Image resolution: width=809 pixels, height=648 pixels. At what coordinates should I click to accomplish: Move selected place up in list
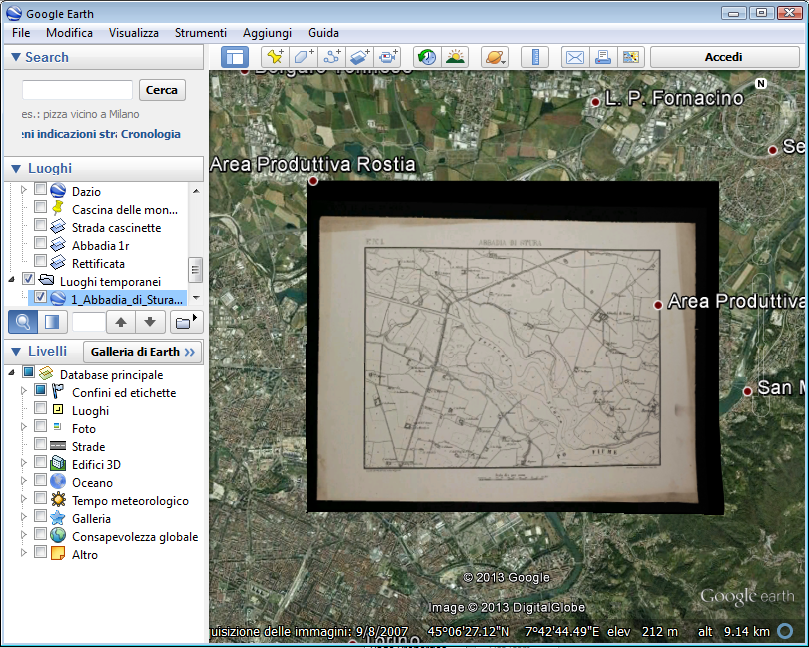pyautogui.click(x=121, y=322)
